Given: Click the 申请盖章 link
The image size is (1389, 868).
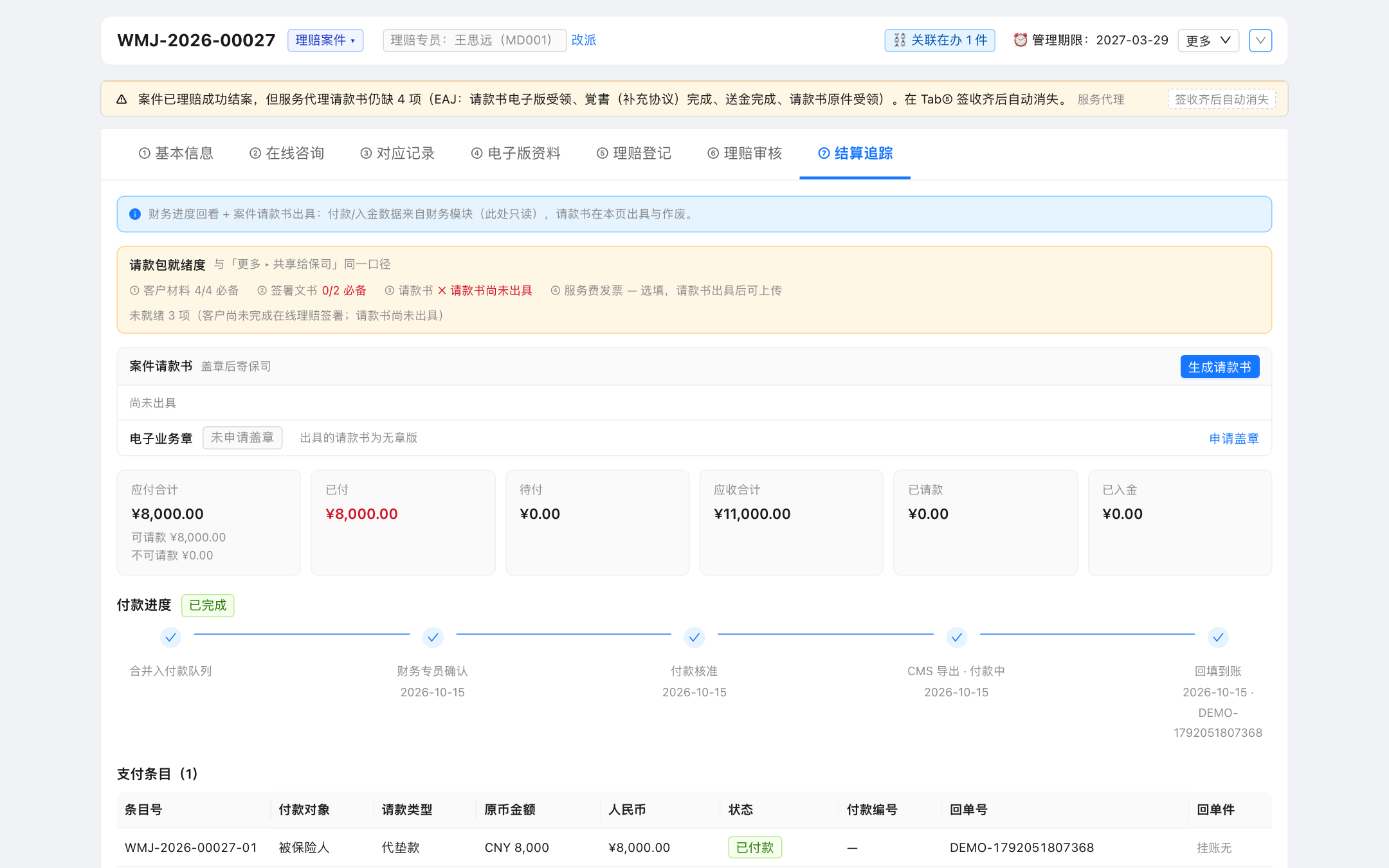Looking at the screenshot, I should click(1234, 439).
